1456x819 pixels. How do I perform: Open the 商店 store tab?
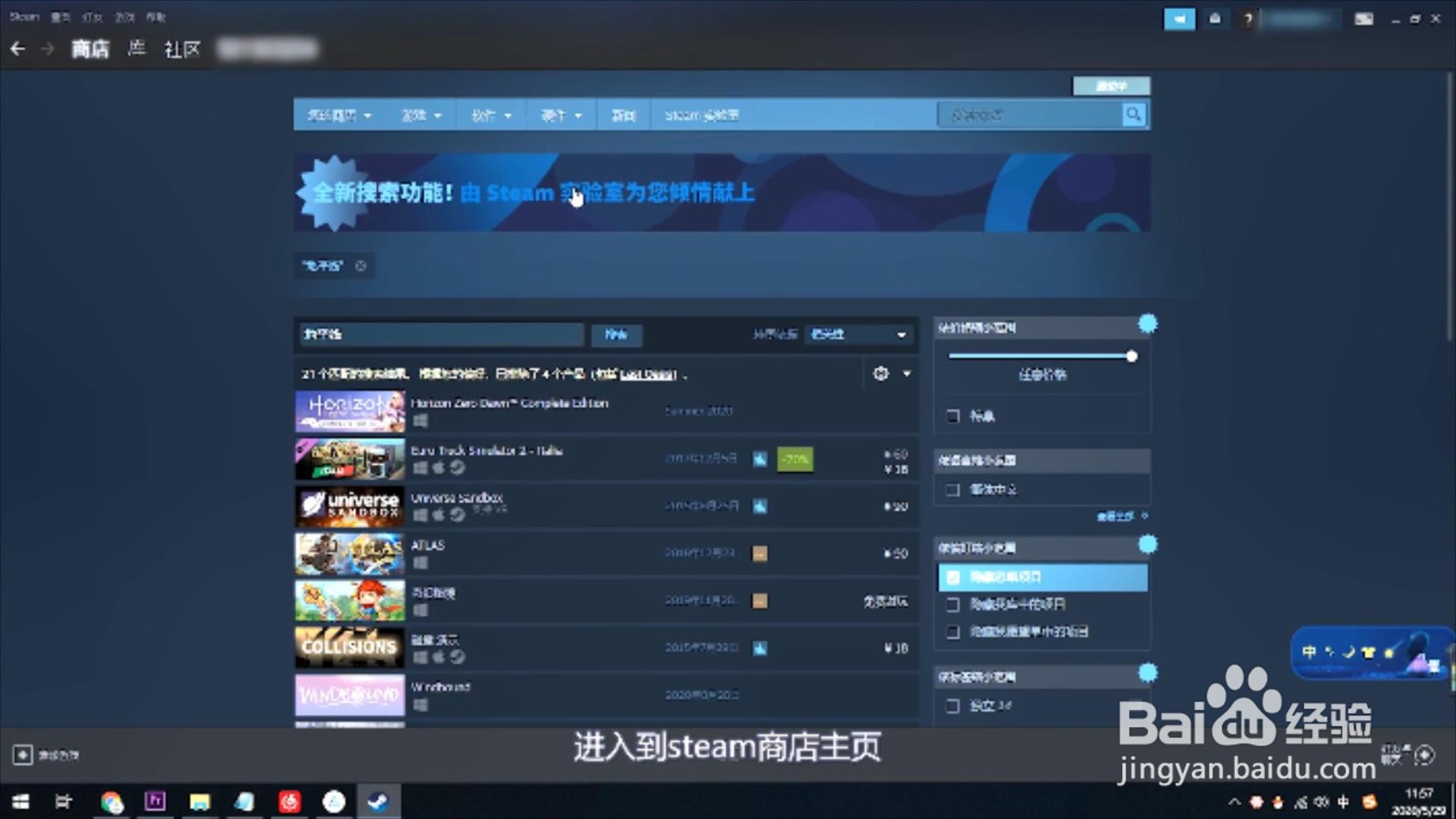(90, 49)
